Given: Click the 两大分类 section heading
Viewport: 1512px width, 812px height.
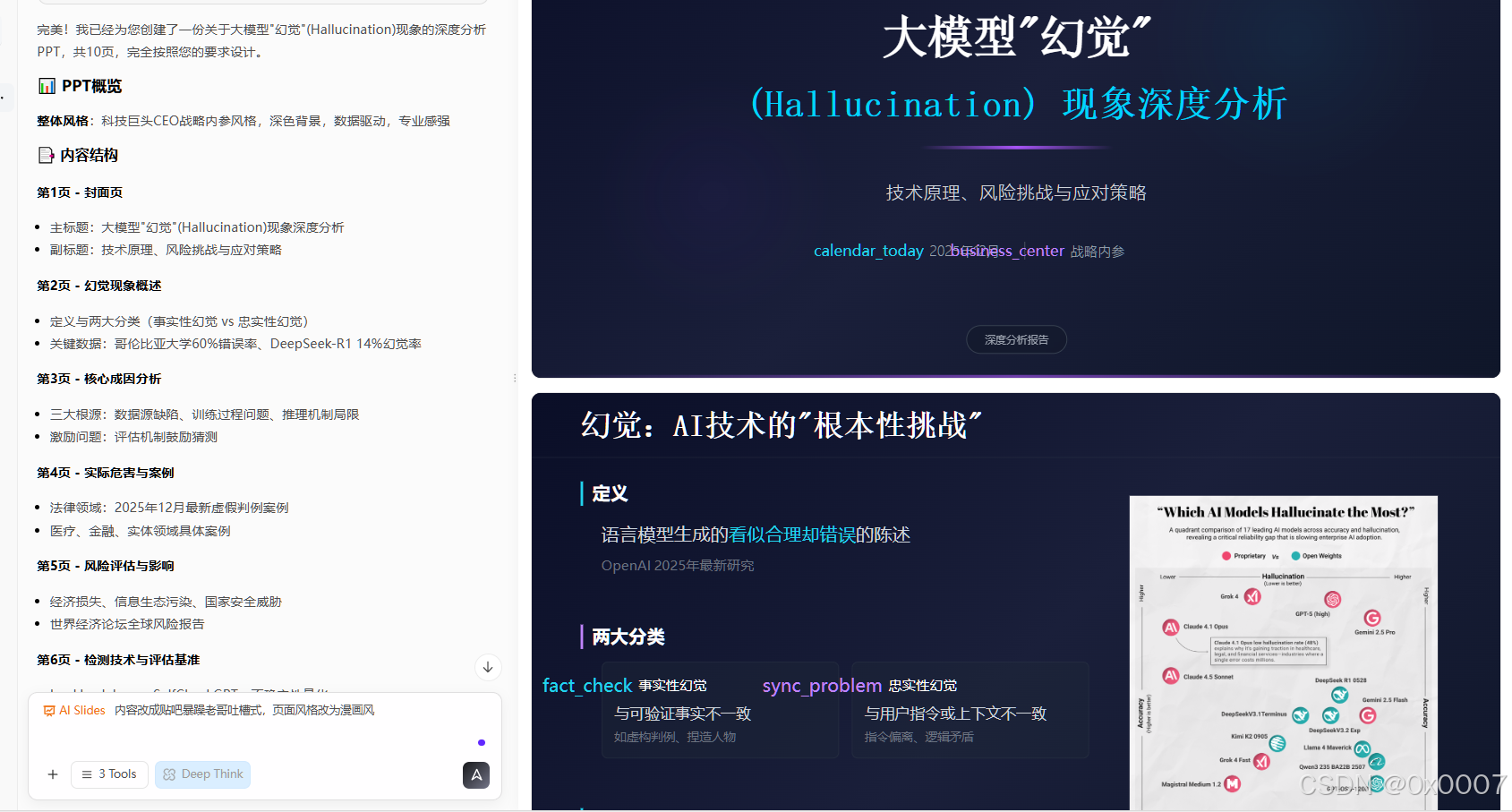Looking at the screenshot, I should [628, 637].
